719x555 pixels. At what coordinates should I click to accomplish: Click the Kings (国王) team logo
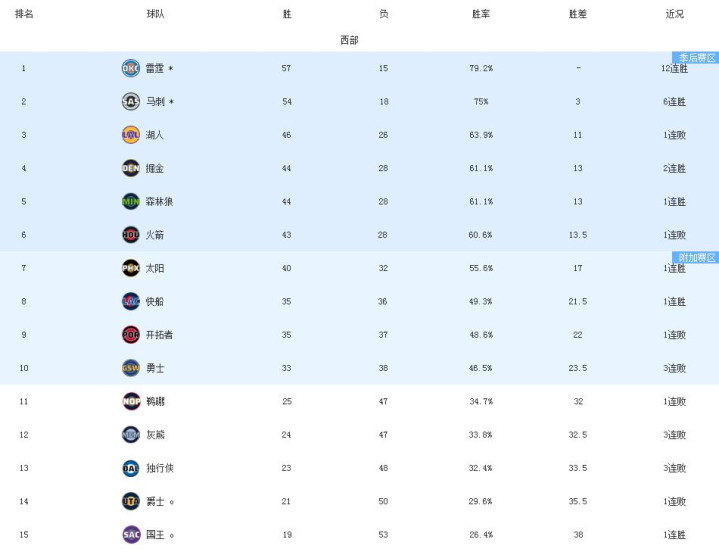point(131,534)
